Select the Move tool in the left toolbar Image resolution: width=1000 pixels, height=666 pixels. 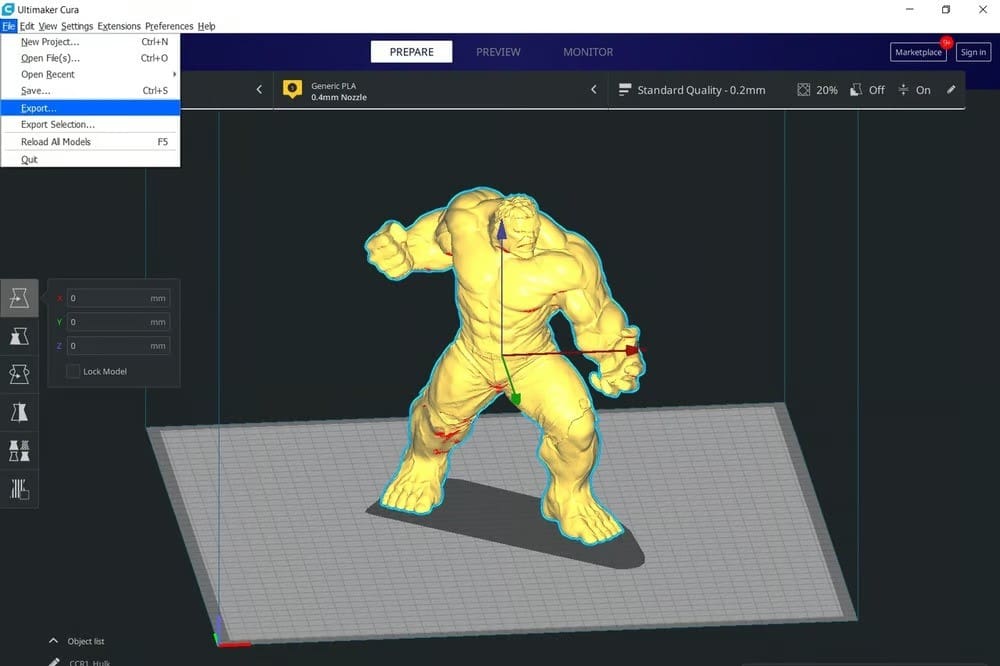(x=19, y=298)
